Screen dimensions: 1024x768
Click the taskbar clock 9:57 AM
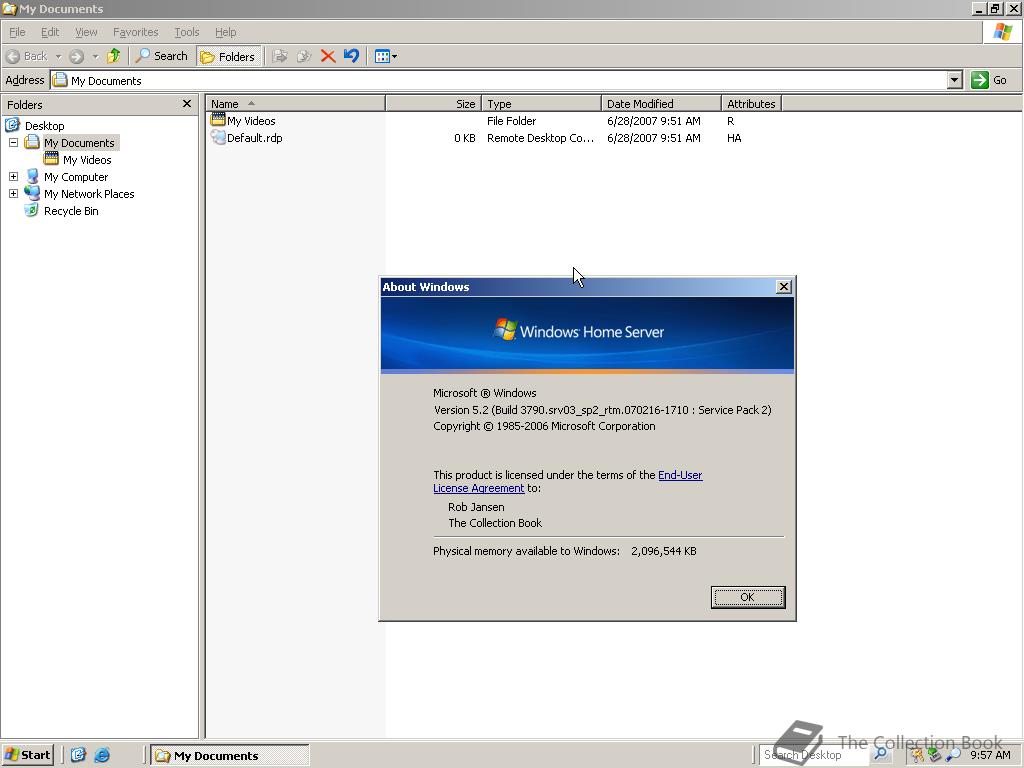tap(990, 755)
